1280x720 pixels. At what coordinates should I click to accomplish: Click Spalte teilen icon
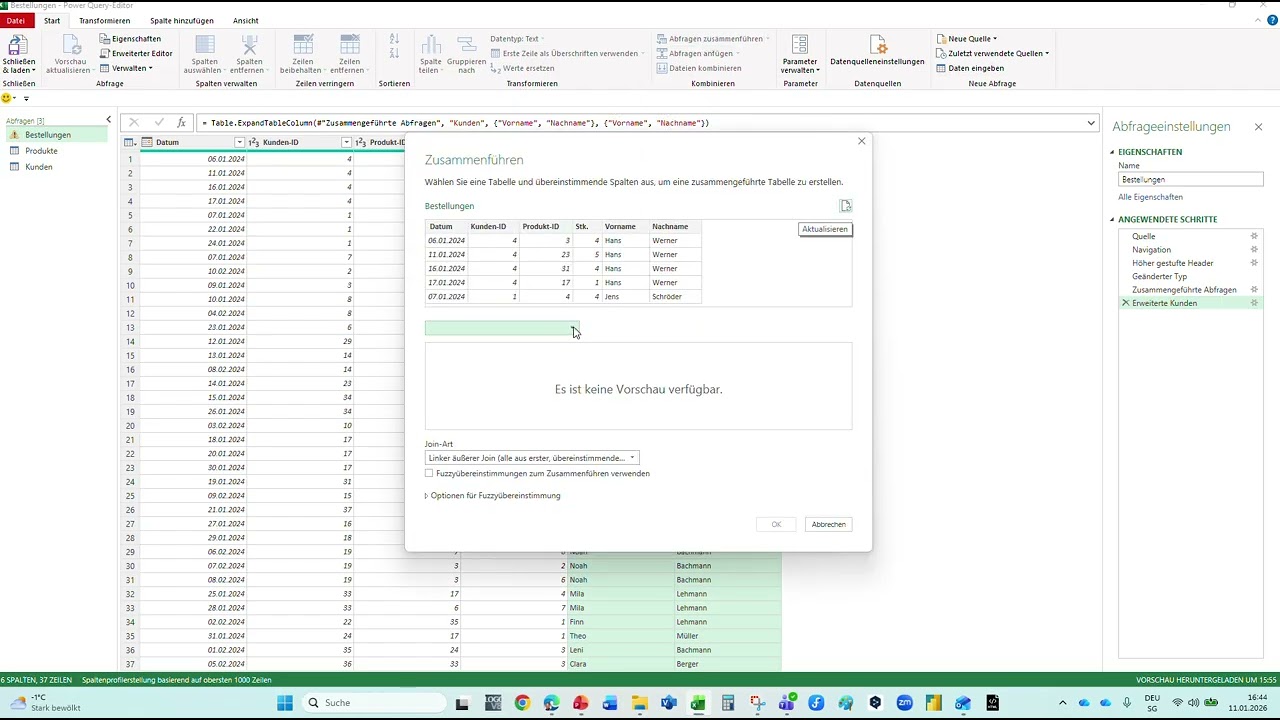431,45
